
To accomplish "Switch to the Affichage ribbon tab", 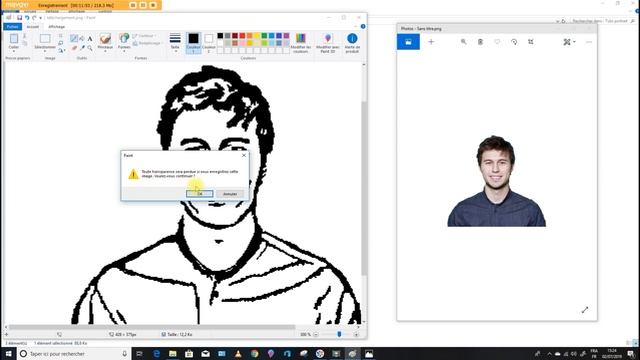I will point(56,27).
